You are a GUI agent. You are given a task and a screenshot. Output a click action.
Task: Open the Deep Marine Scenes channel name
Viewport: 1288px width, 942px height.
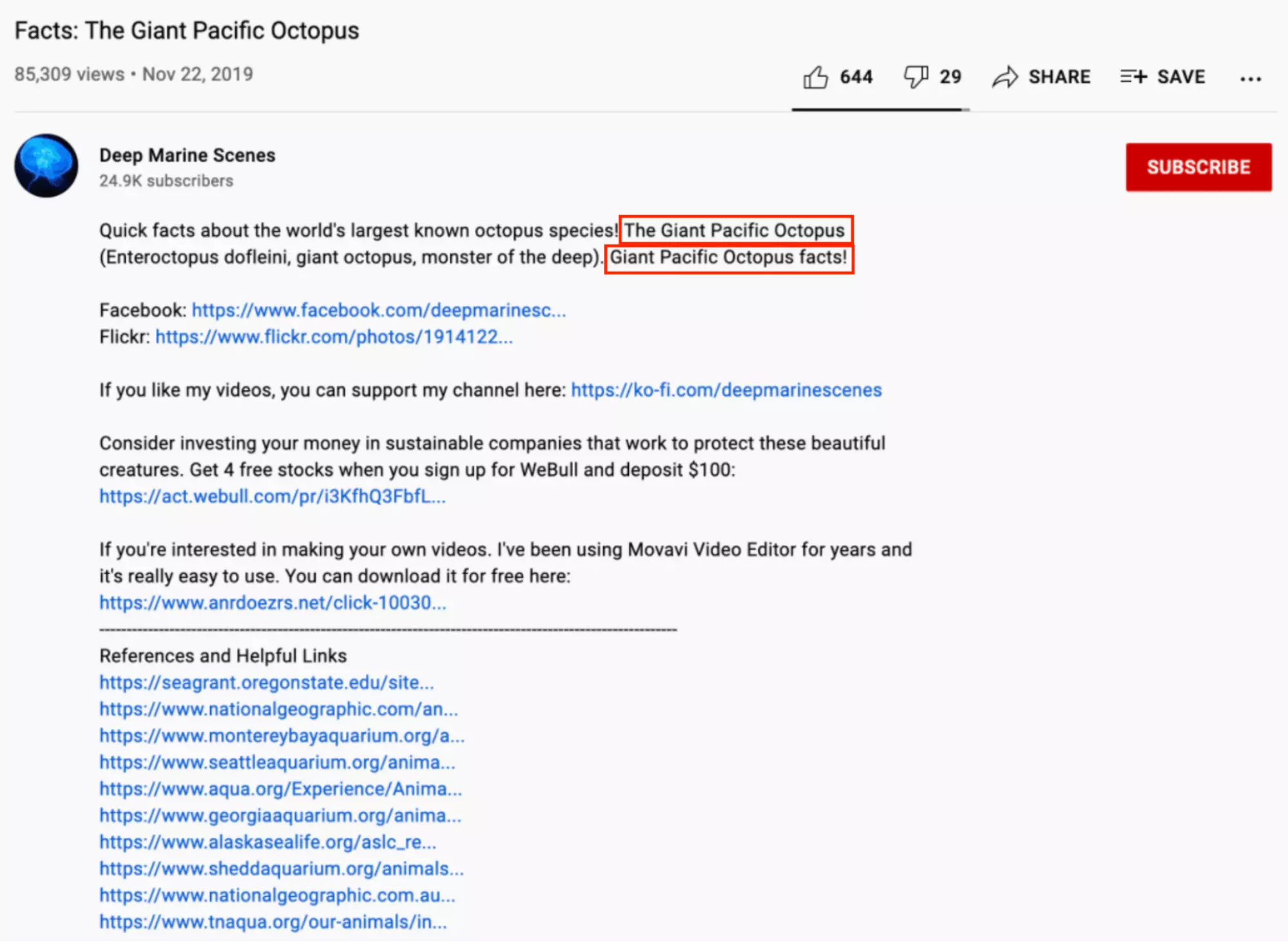(187, 155)
